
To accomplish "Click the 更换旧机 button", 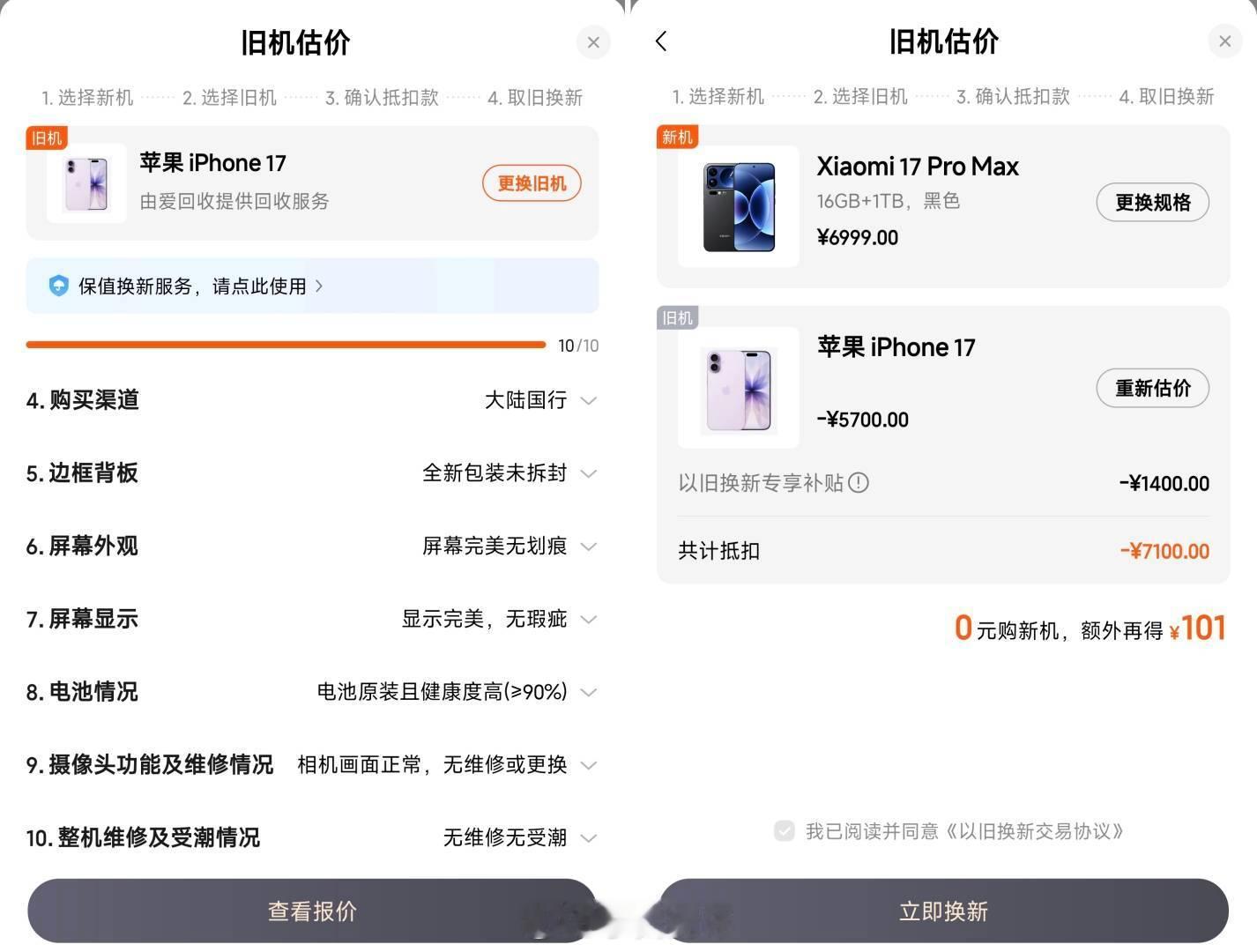I will coord(532,183).
